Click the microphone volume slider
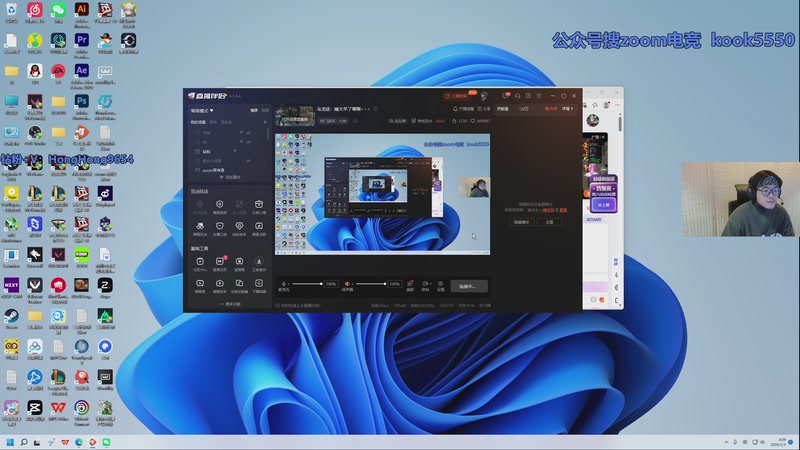 coord(305,284)
